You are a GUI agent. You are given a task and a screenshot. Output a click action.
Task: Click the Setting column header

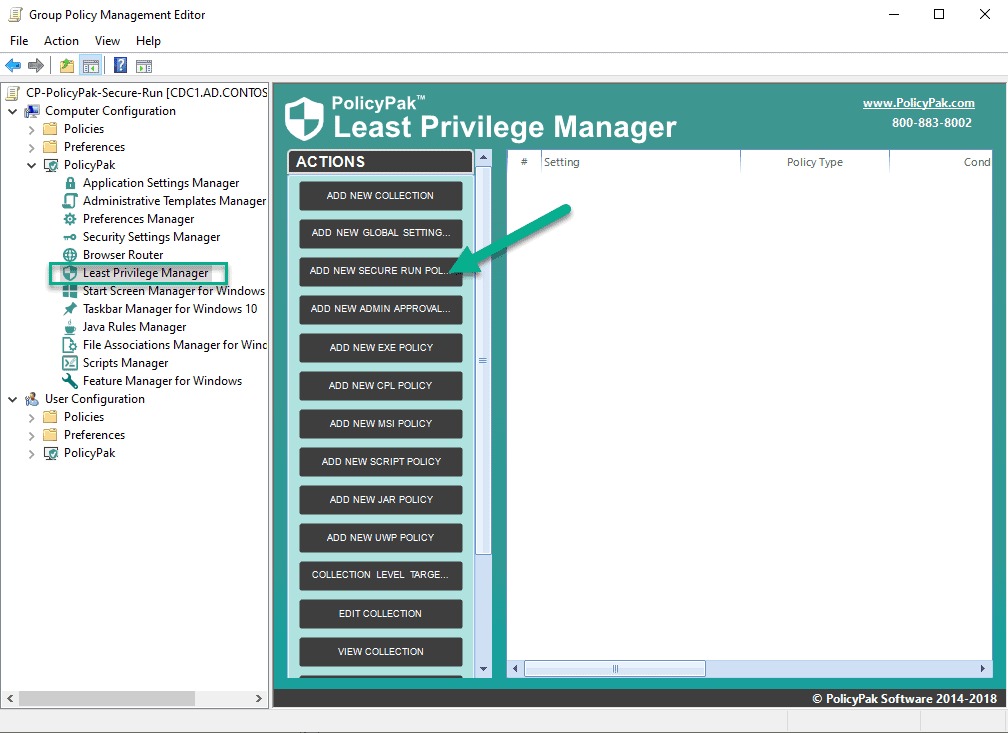coord(640,162)
